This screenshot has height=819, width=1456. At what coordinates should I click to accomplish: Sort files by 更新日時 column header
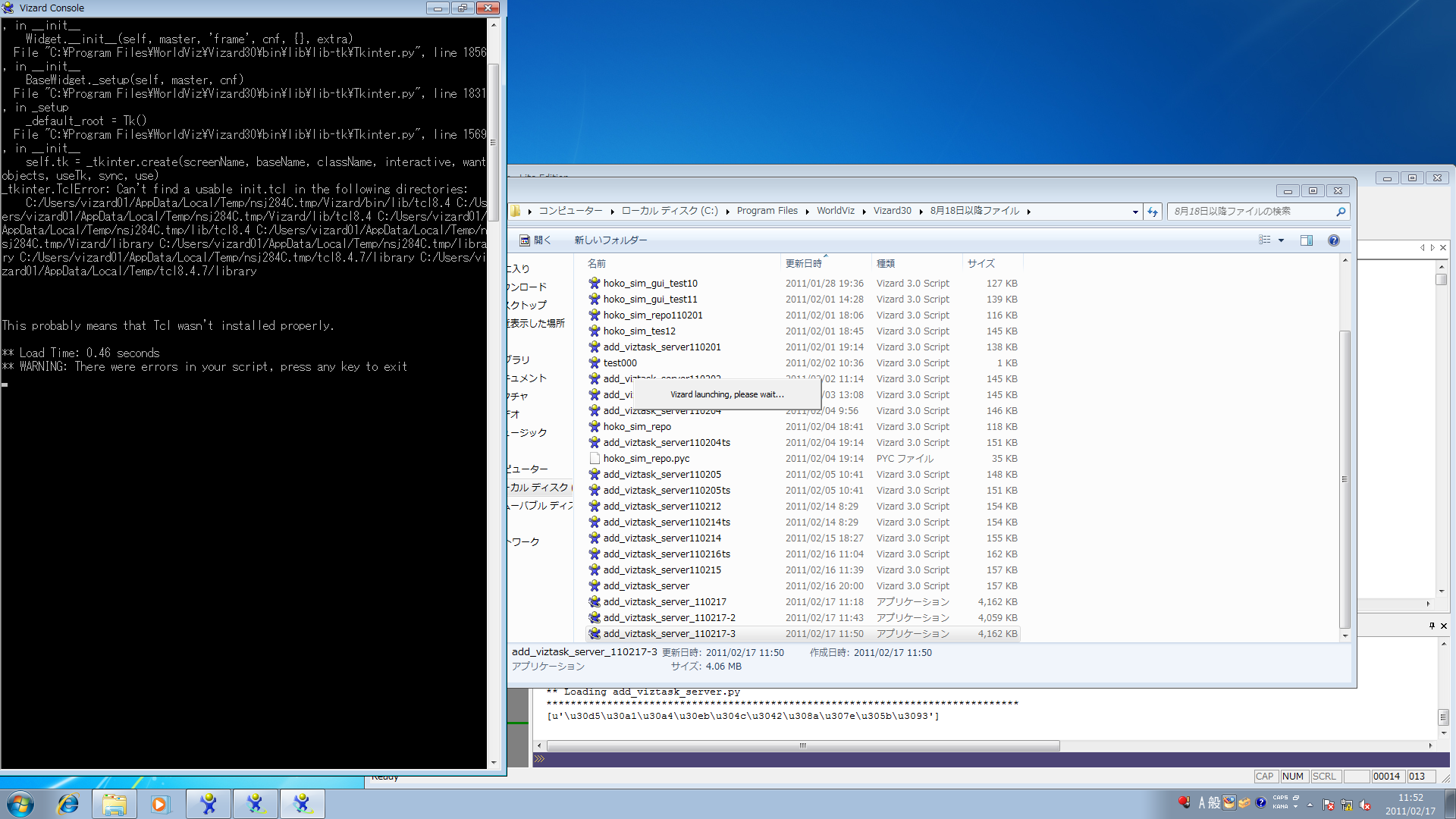coord(804,263)
